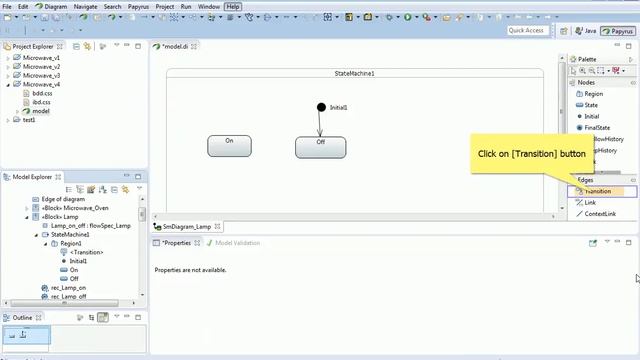The image size is (640, 360).
Task: Select the ContextLink tool in palette
Action: pyautogui.click(x=596, y=214)
